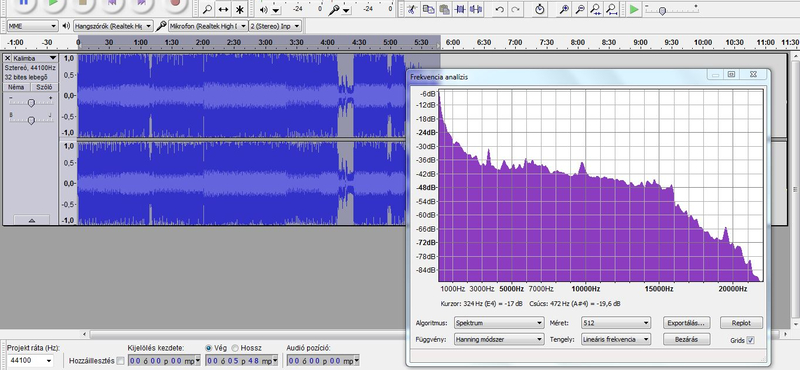The height and width of the screenshot is (370, 800).
Task: Enable the Hozzáillesztés snap checkbox
Action: 120,361
